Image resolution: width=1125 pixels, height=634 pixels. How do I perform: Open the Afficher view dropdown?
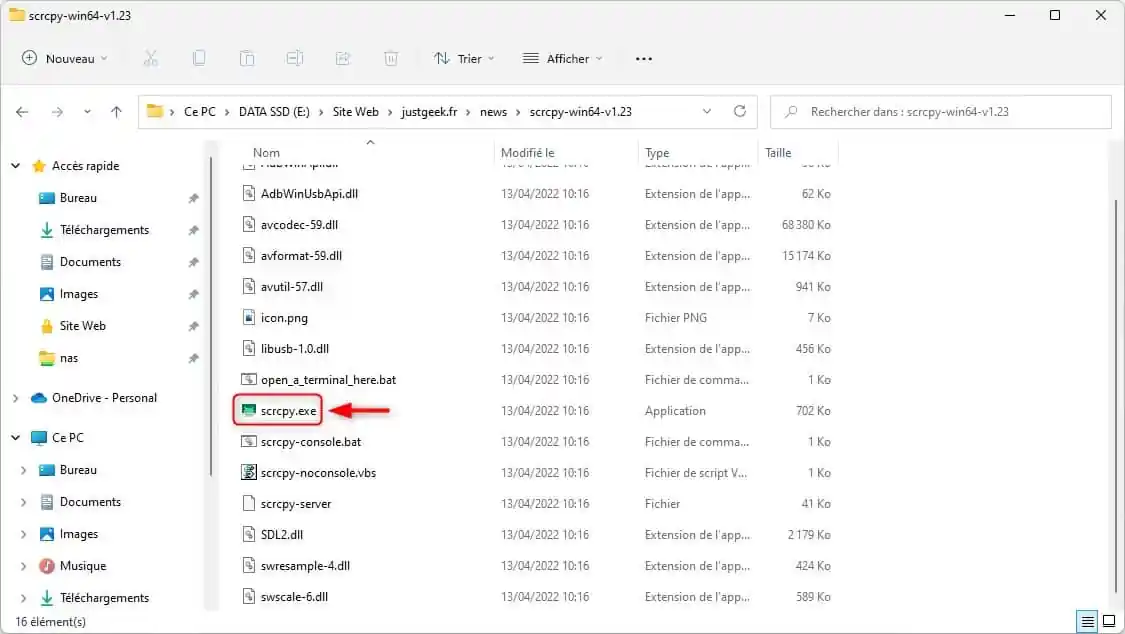point(562,59)
